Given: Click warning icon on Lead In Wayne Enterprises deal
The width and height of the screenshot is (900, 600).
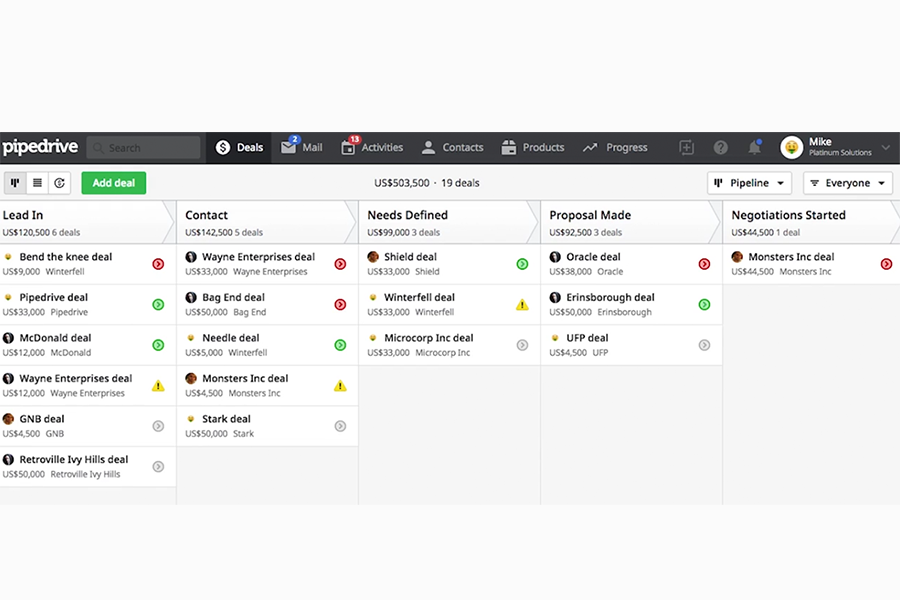Looking at the screenshot, I should (158, 386).
